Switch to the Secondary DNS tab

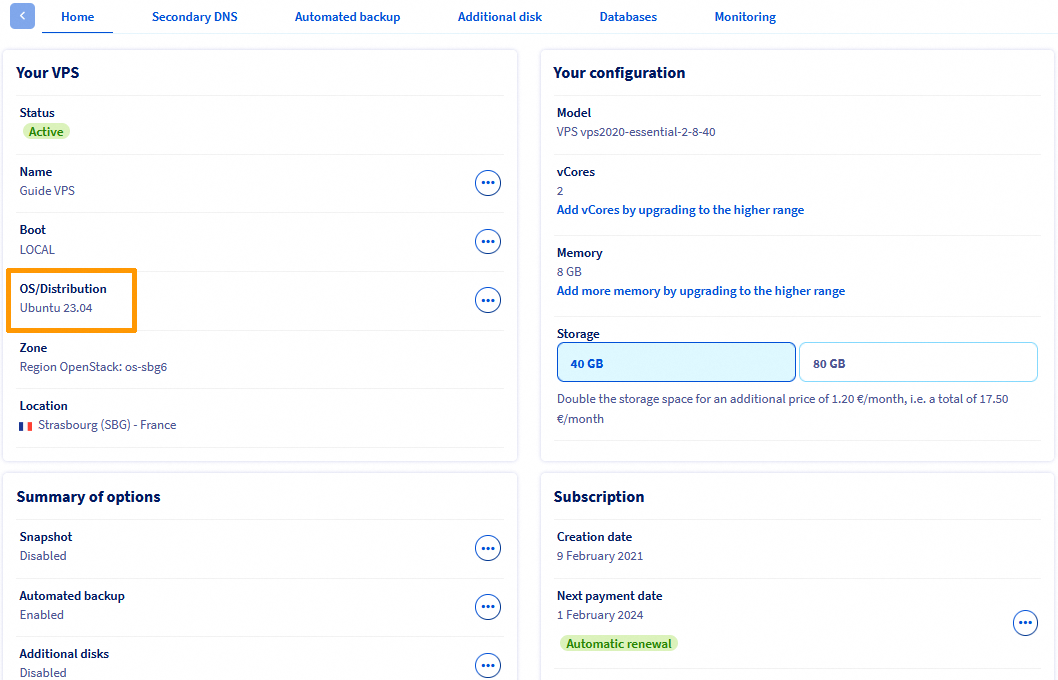click(x=195, y=16)
